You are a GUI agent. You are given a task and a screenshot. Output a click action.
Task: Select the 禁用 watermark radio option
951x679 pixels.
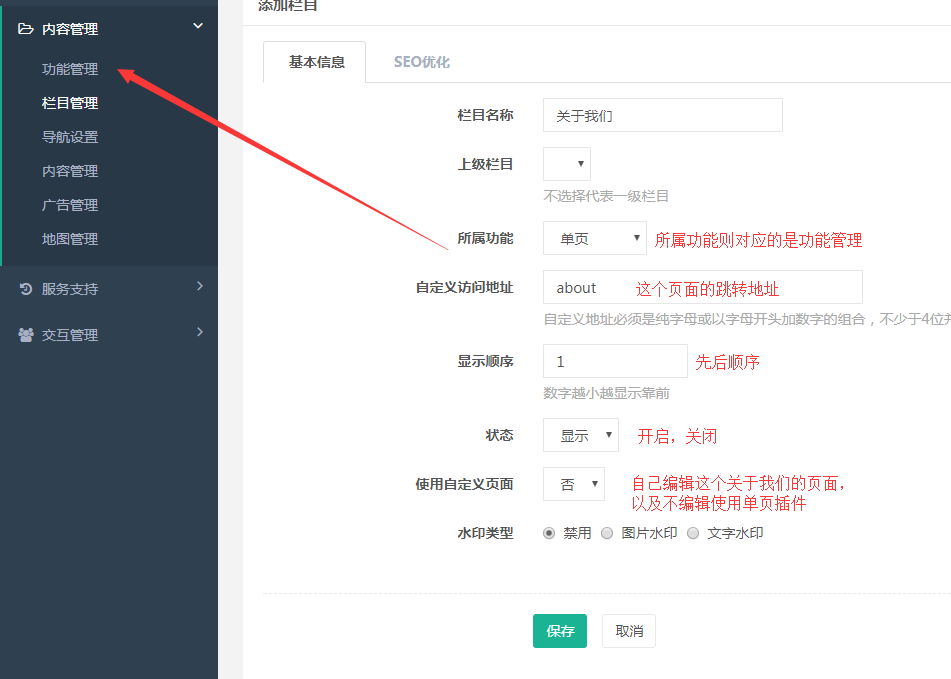tap(549, 533)
